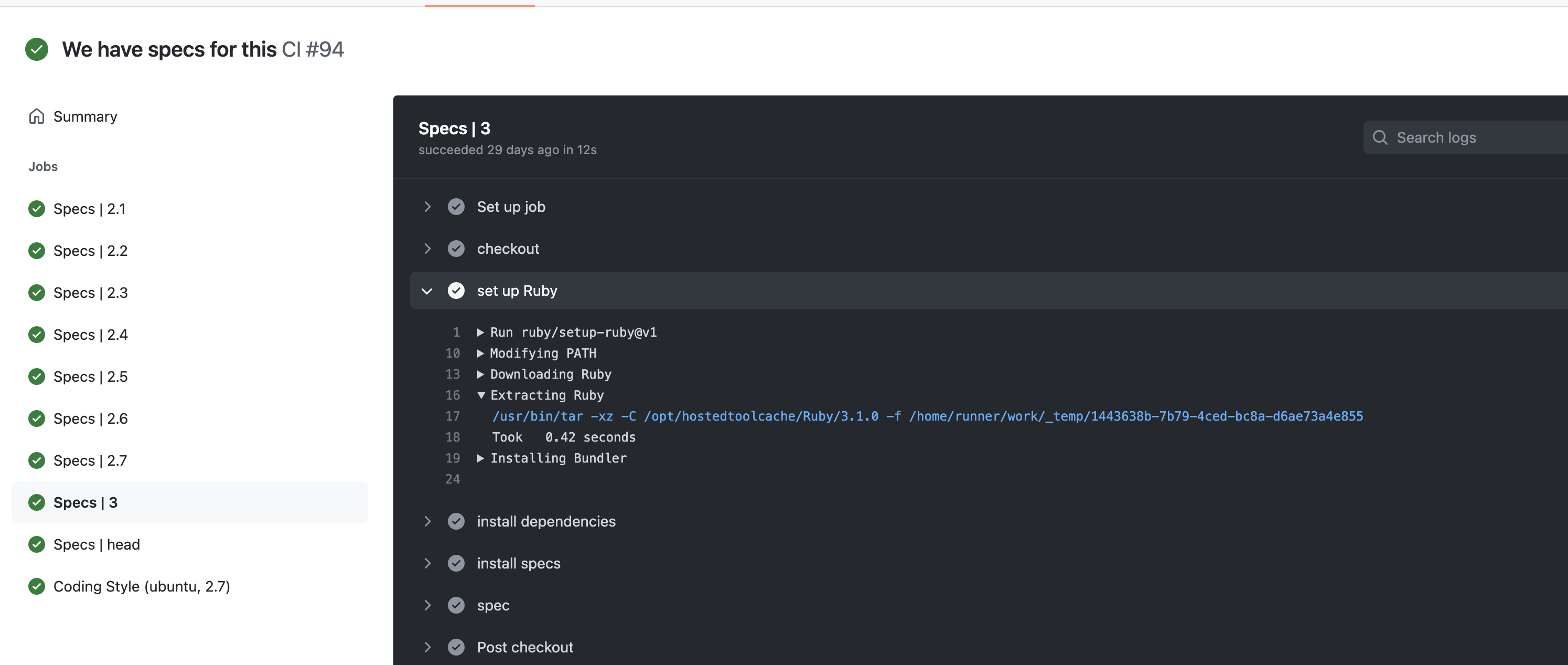Focus the Search logs input field
Screen dimensions: 1568x665
[x=1473, y=137]
